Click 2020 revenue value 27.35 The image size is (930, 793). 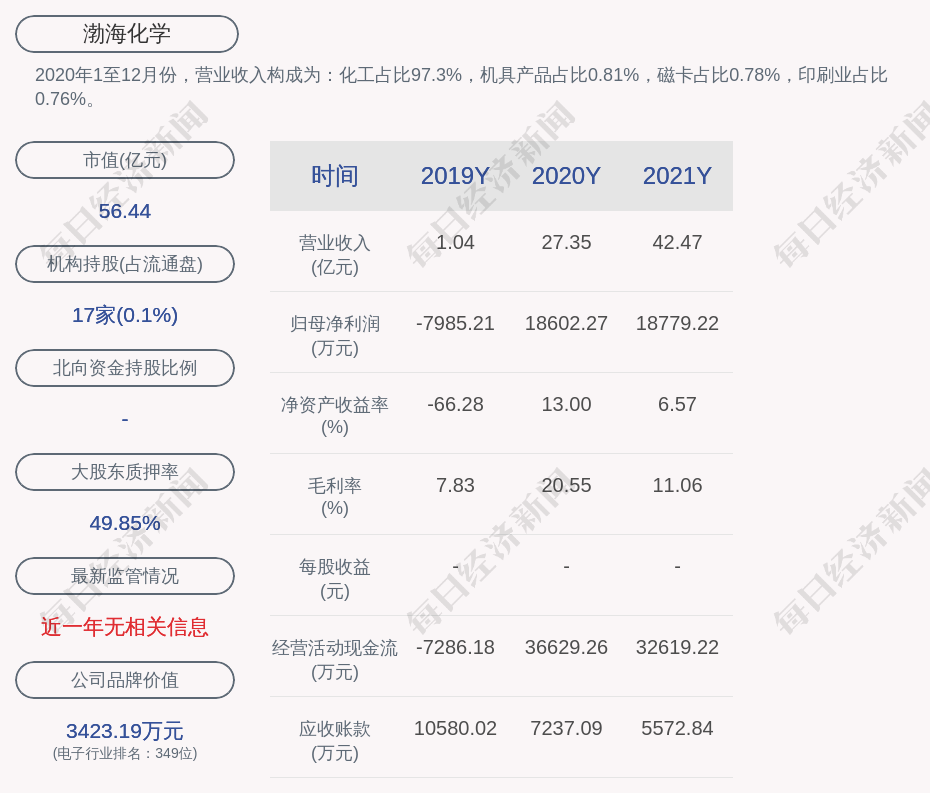[x=566, y=243]
